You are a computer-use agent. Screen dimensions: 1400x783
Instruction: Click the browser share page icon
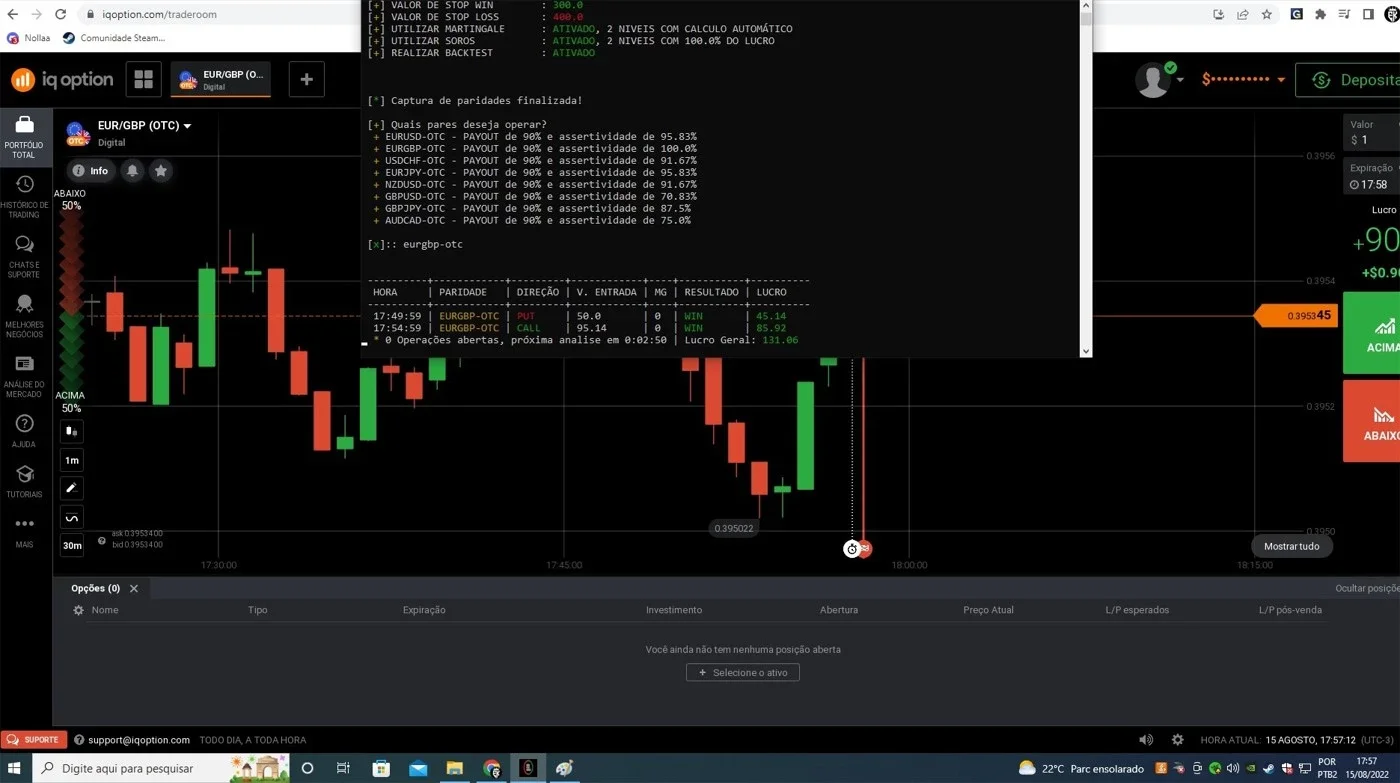tap(1243, 15)
